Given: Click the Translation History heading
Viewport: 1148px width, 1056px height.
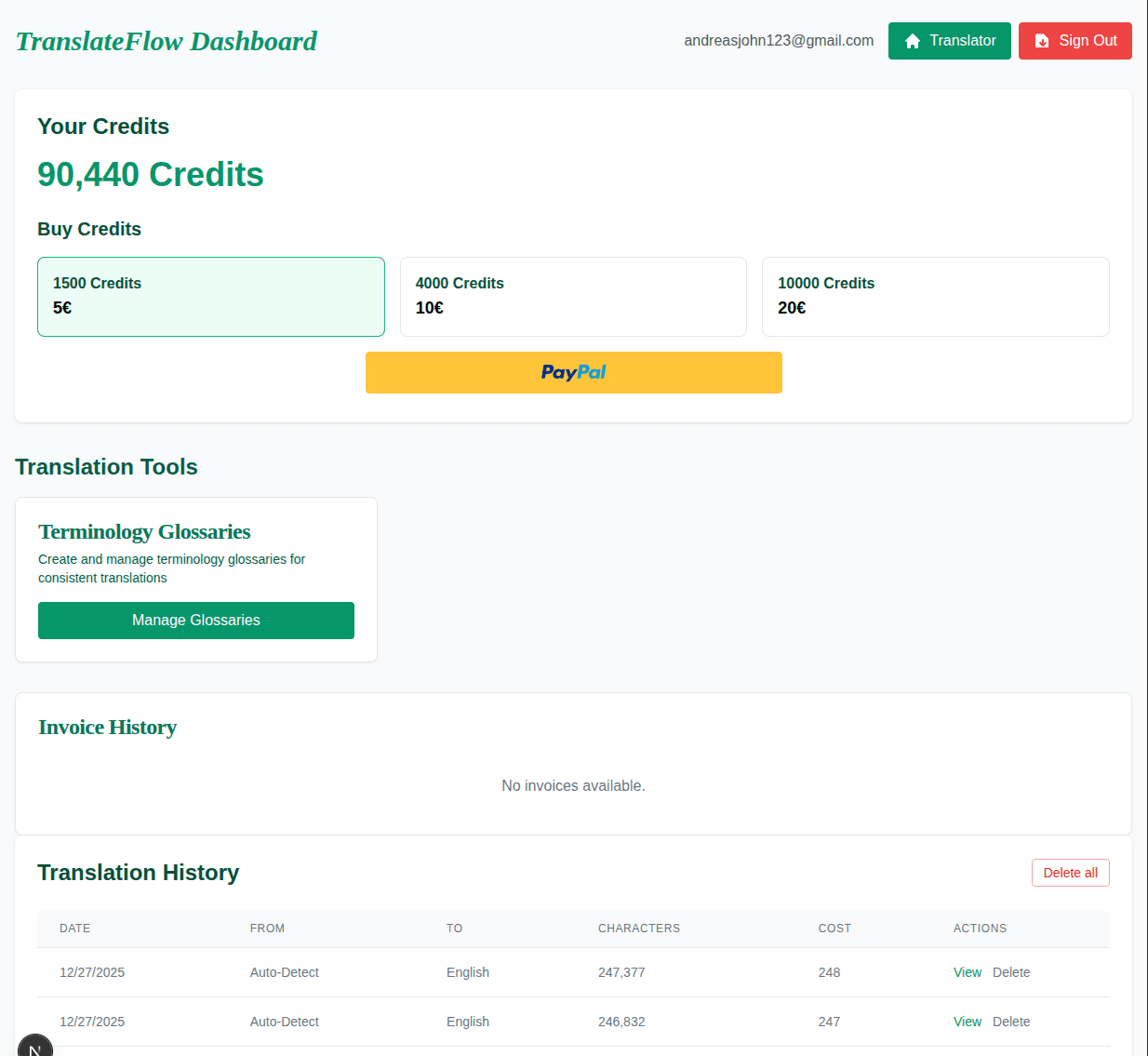Looking at the screenshot, I should coord(139,873).
